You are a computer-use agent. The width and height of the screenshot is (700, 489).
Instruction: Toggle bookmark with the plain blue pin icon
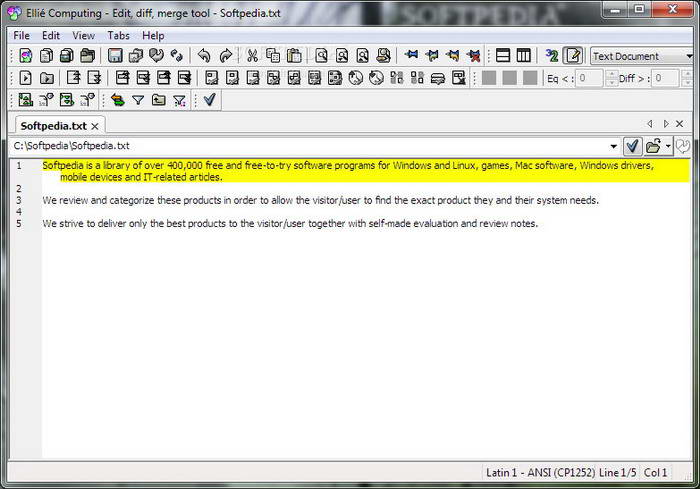pyautogui.click(x=411, y=56)
